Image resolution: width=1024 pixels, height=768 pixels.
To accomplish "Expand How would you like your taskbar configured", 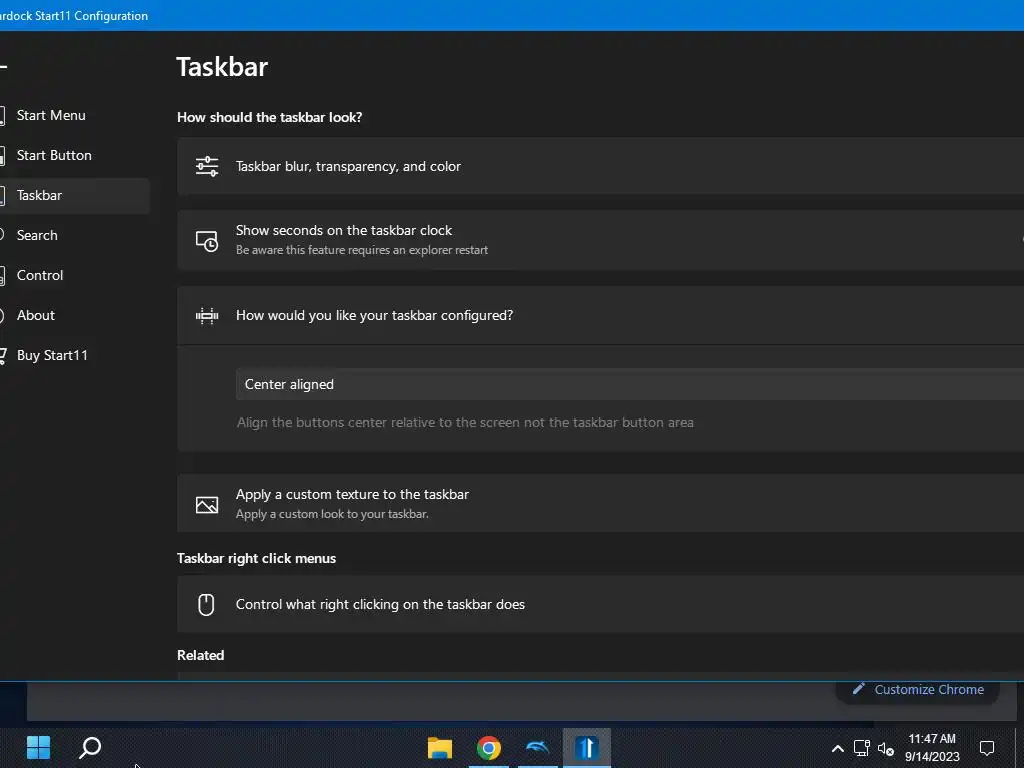I will click(x=600, y=315).
